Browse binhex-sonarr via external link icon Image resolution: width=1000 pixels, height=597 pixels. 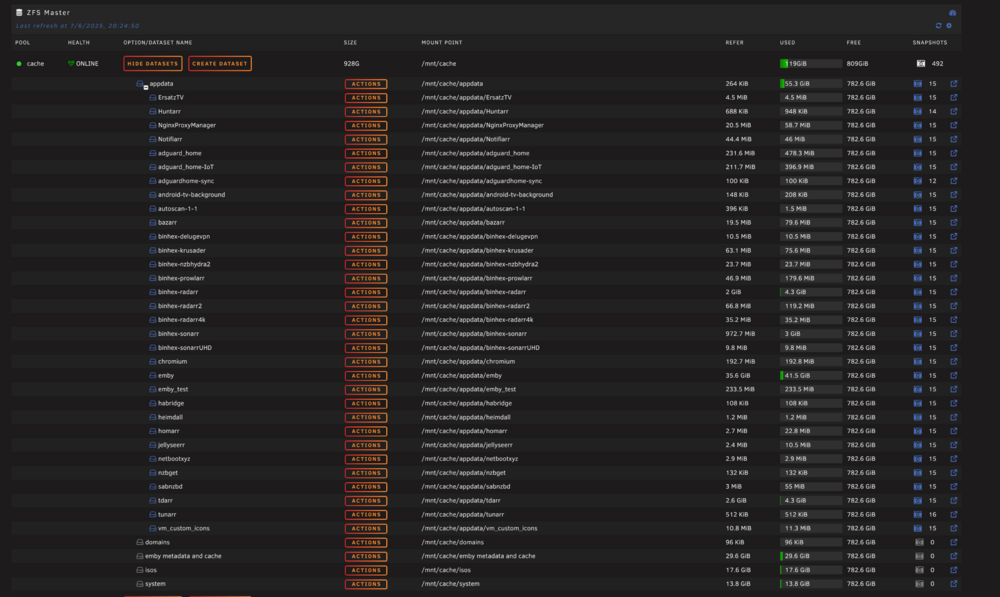click(953, 334)
